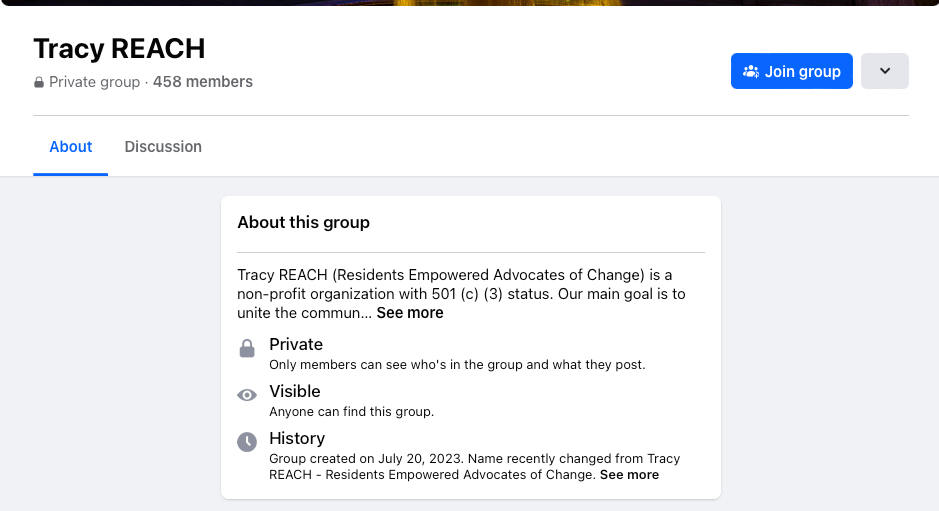The width and height of the screenshot is (939, 511).
Task: Switch to the Discussion tab
Action: [163, 147]
